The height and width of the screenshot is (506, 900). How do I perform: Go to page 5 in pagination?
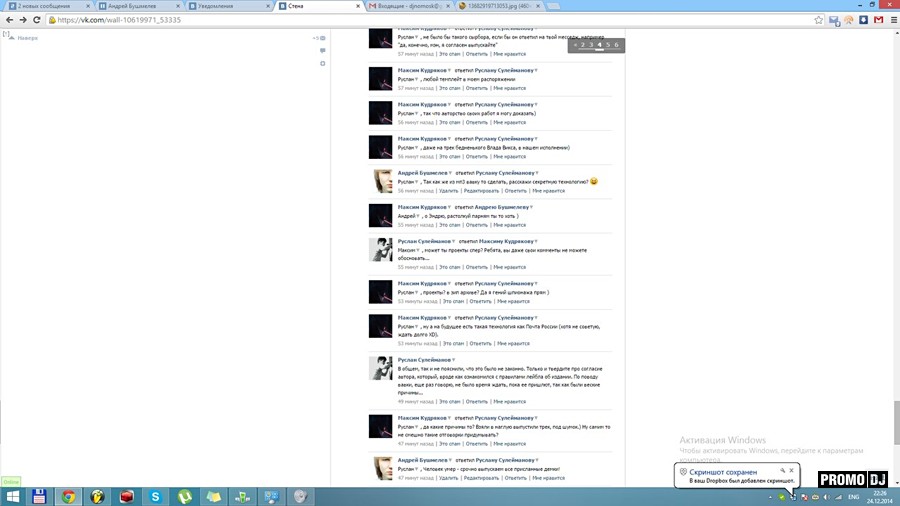coord(608,45)
